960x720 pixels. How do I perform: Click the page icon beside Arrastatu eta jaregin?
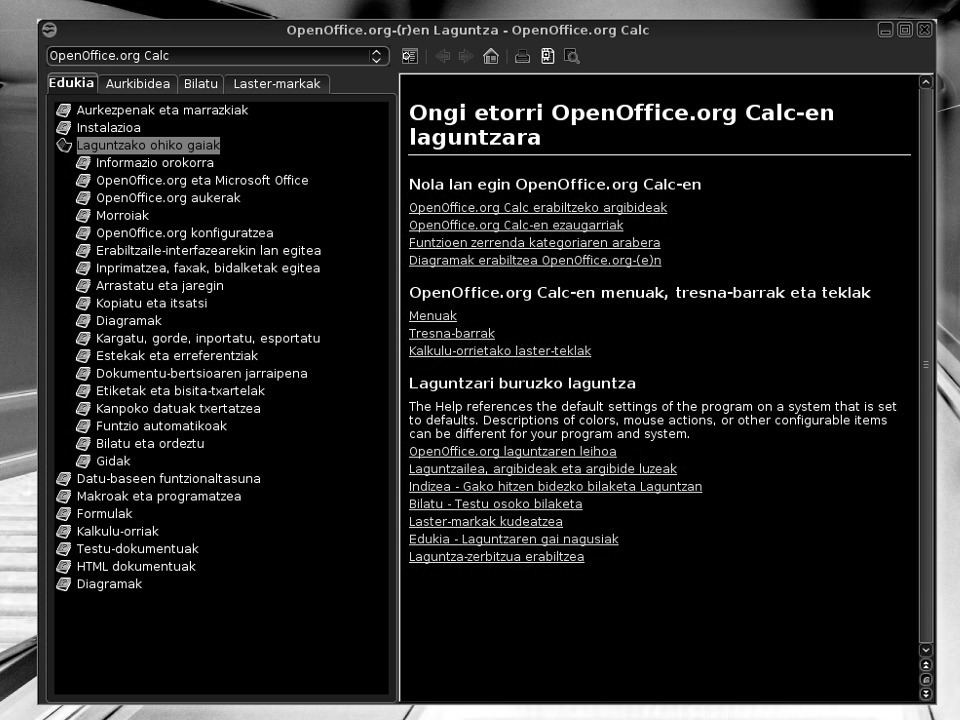click(x=83, y=286)
